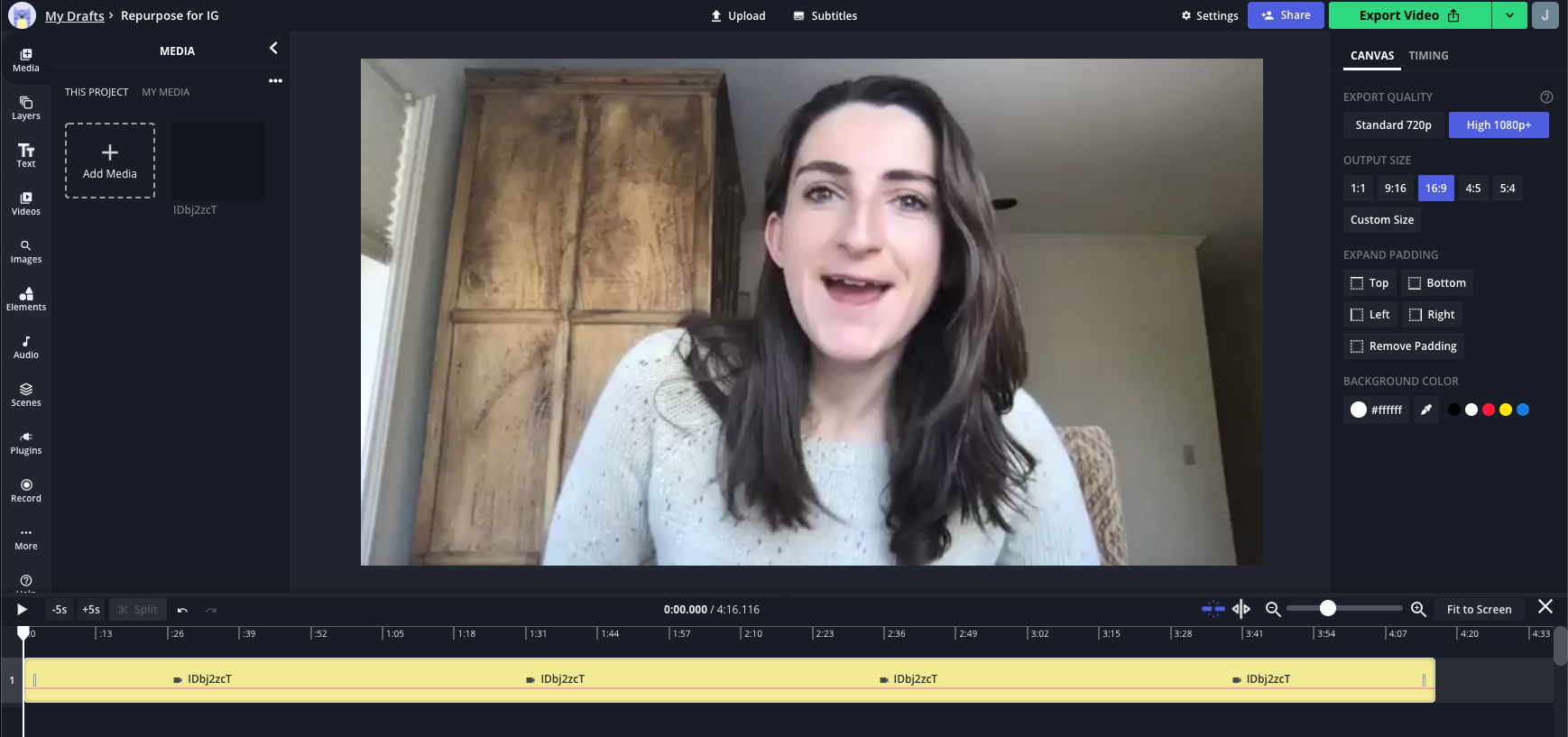Click the Share button
This screenshot has height=737, width=1568.
[x=1286, y=15]
